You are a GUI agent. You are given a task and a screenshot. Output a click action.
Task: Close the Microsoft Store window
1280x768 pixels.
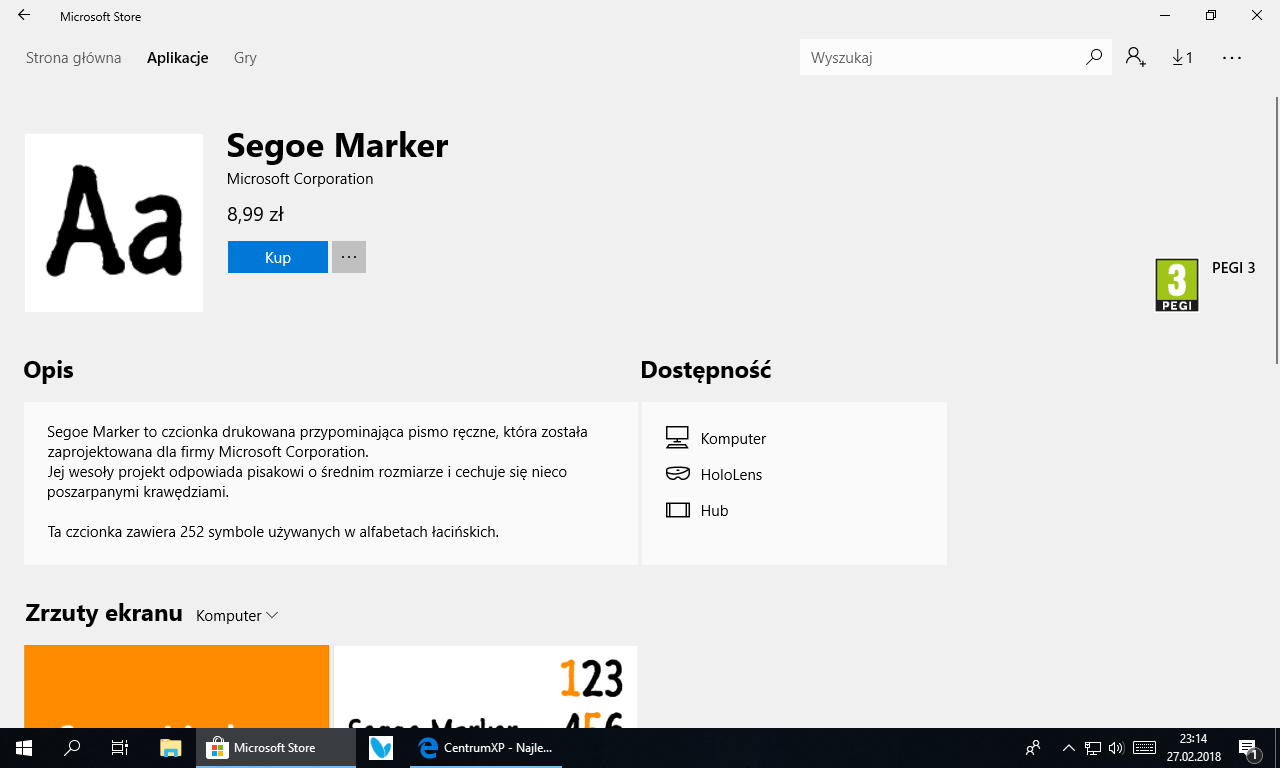coord(1257,16)
